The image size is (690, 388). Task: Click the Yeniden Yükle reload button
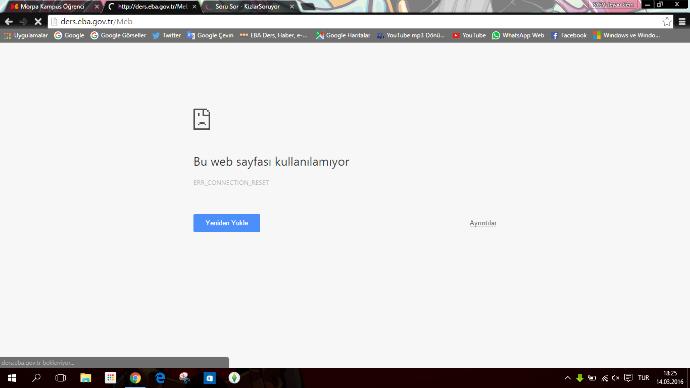pyautogui.click(x=227, y=223)
